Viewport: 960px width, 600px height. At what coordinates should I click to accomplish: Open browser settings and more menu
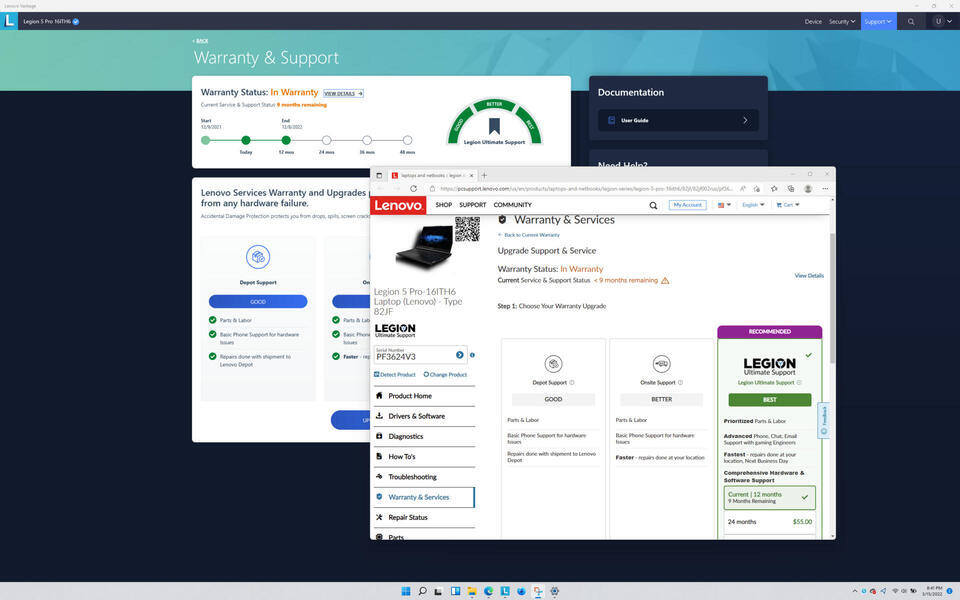click(x=825, y=189)
